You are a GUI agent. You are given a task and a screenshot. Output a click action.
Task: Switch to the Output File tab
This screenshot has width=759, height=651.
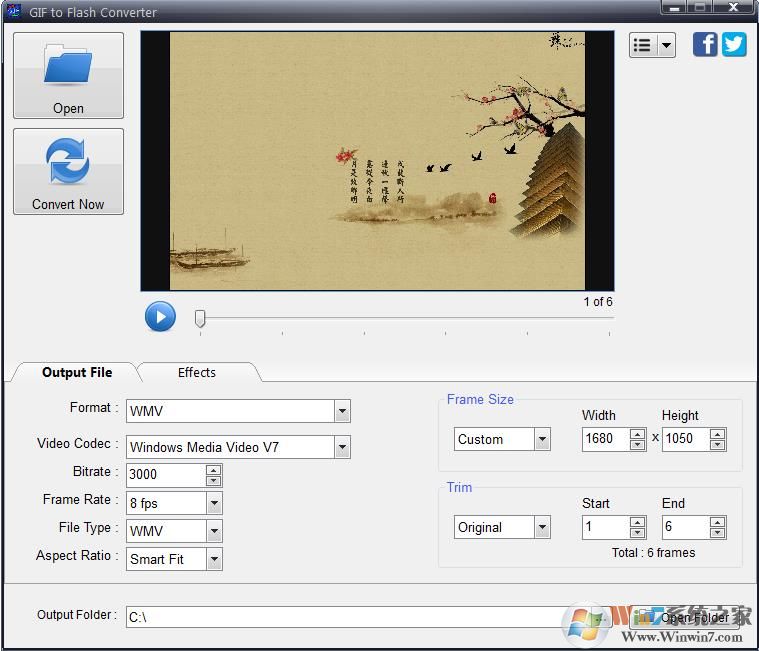tap(77, 372)
